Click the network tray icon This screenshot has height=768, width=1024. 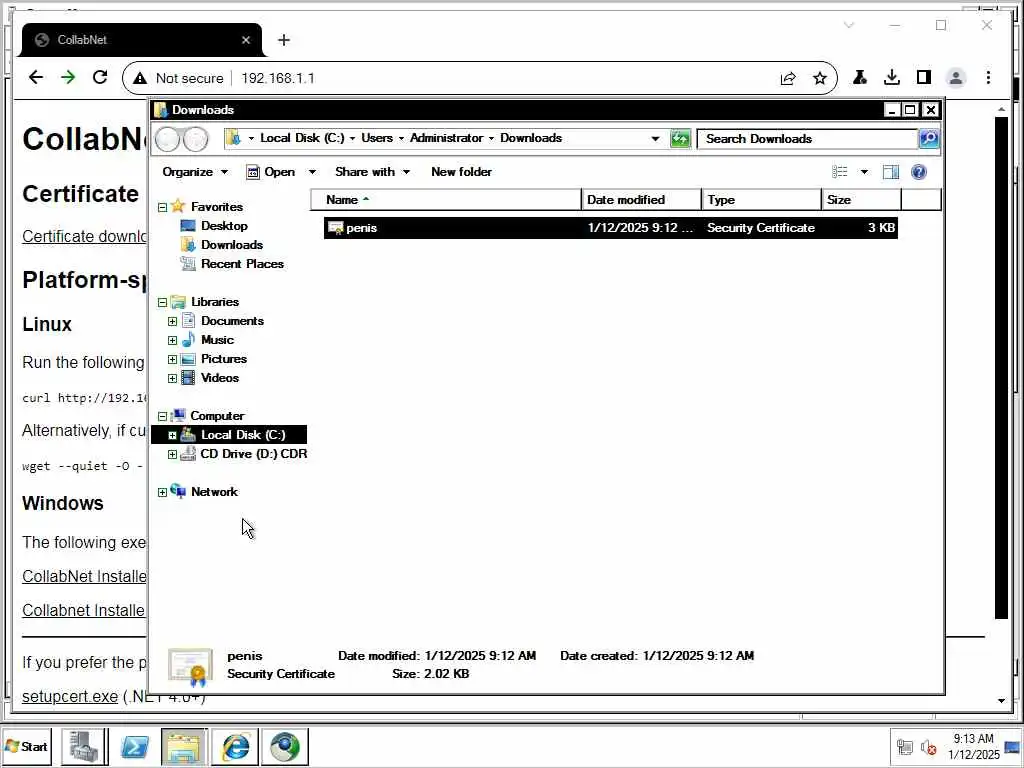tap(905, 747)
